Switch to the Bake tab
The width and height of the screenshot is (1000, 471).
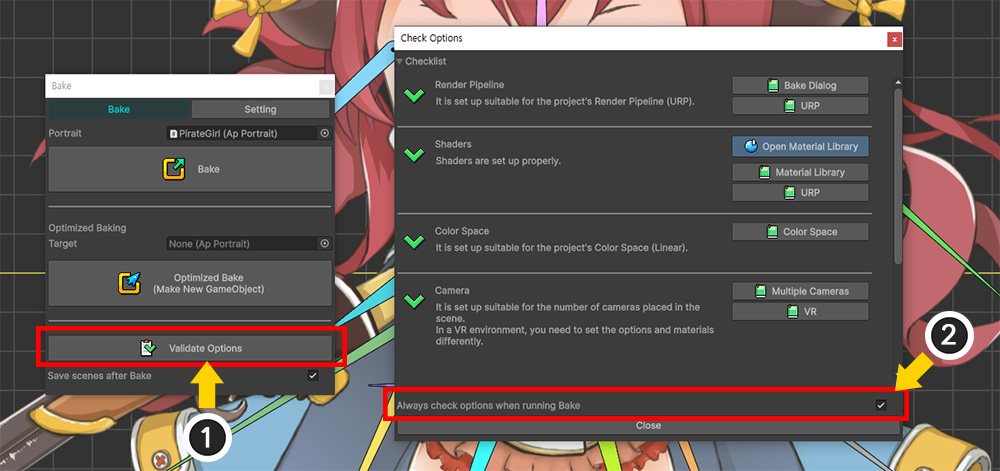[119, 109]
